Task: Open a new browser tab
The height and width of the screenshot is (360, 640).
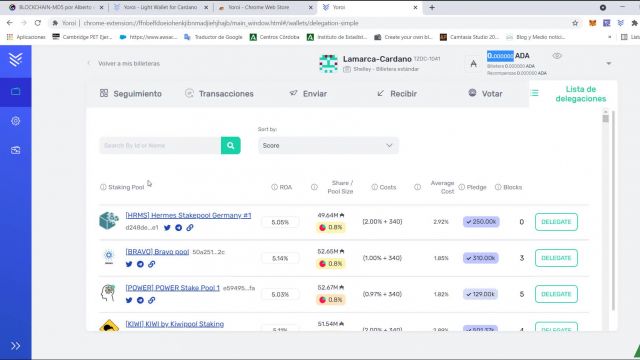Action: [432, 7]
